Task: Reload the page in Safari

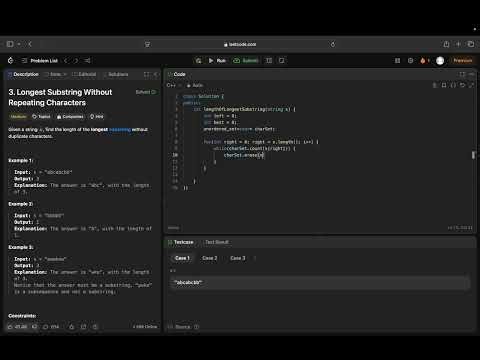Action: (333, 44)
